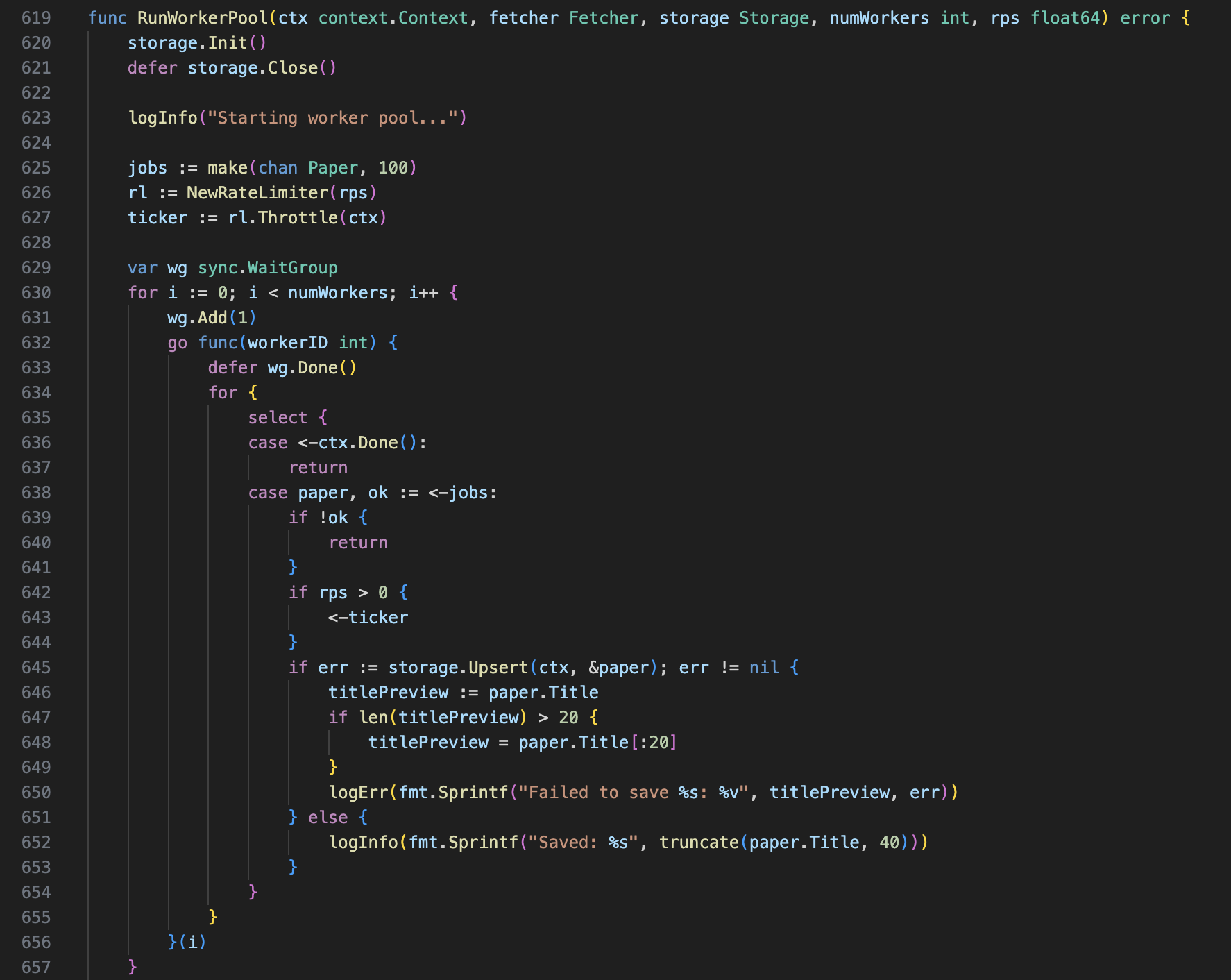The image size is (1231, 980).
Task: Click paper.Title[:20] slice expression
Action: coord(597,743)
